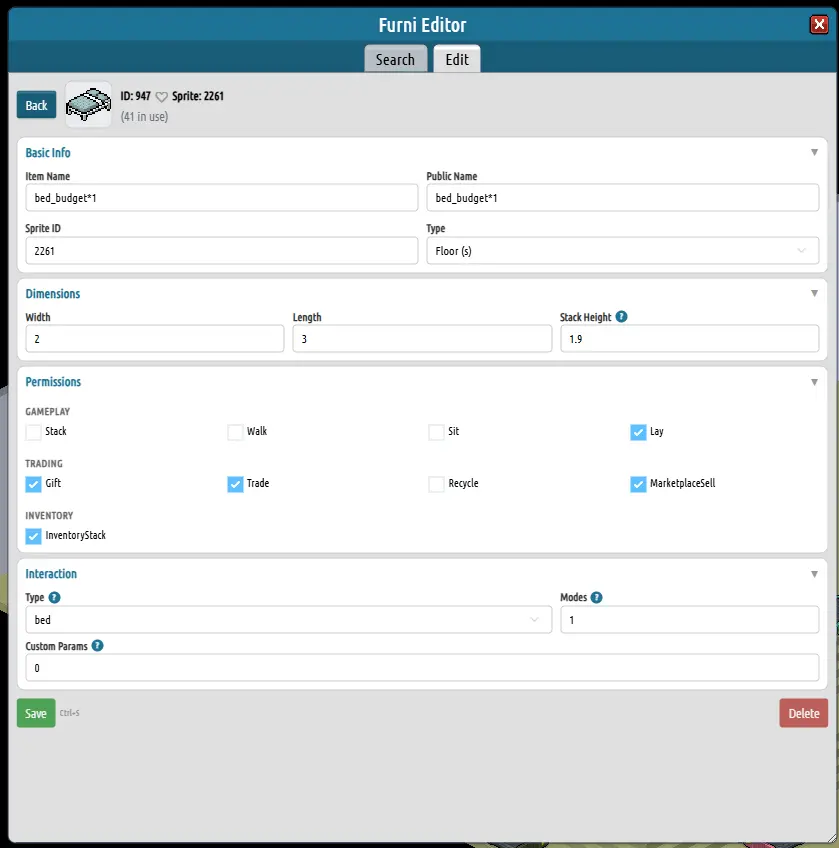Switch to the Search tab
The width and height of the screenshot is (839, 848).
395,59
